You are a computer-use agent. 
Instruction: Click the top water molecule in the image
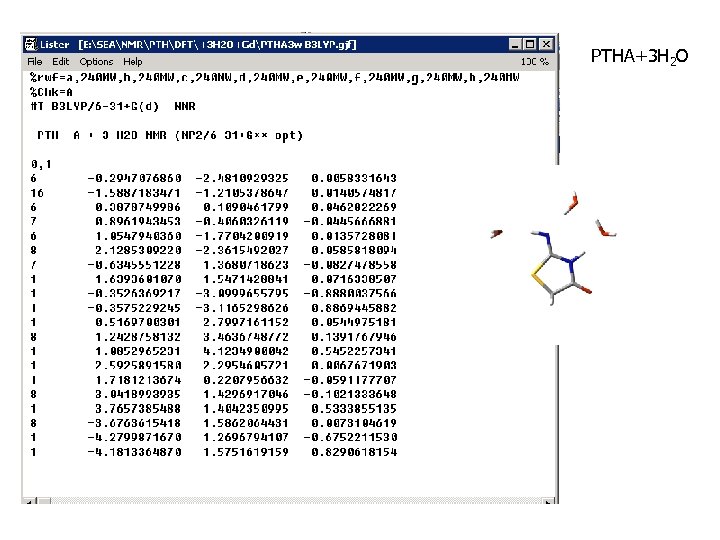571,202
